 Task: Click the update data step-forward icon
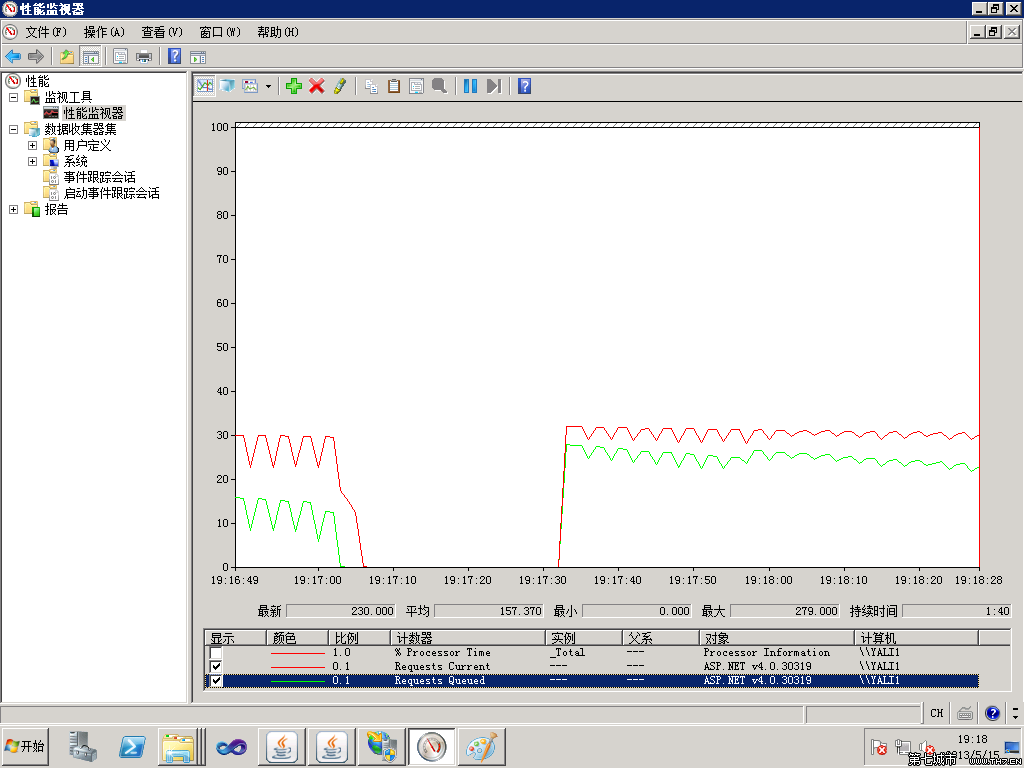tap(493, 86)
